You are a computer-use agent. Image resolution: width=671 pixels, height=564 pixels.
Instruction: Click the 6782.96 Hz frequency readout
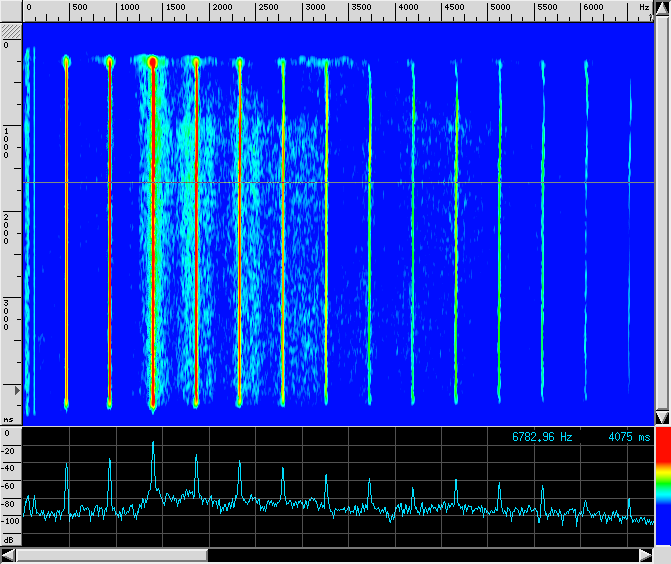pyautogui.click(x=542, y=437)
